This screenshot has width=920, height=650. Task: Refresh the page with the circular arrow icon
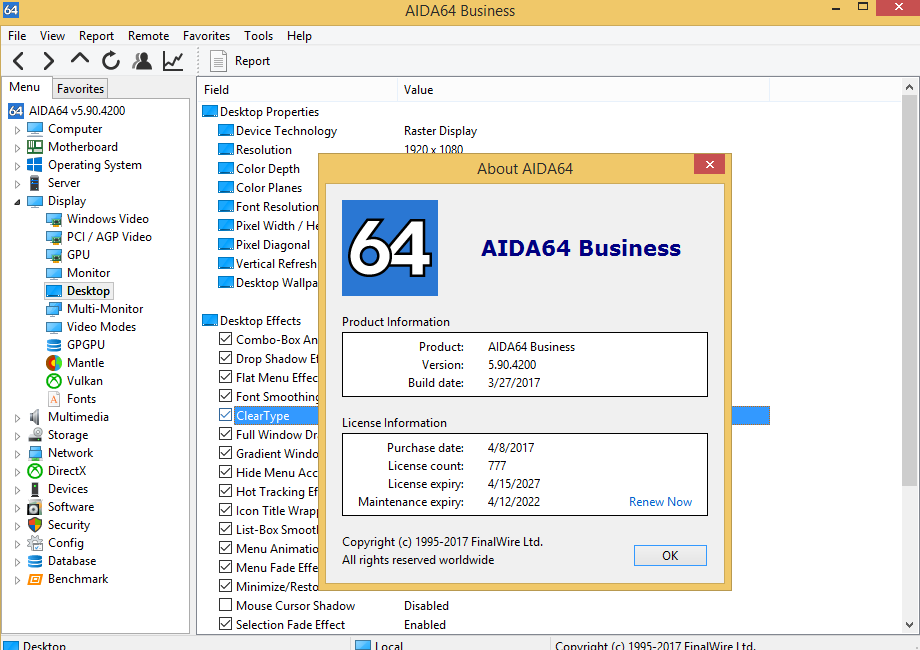point(111,60)
